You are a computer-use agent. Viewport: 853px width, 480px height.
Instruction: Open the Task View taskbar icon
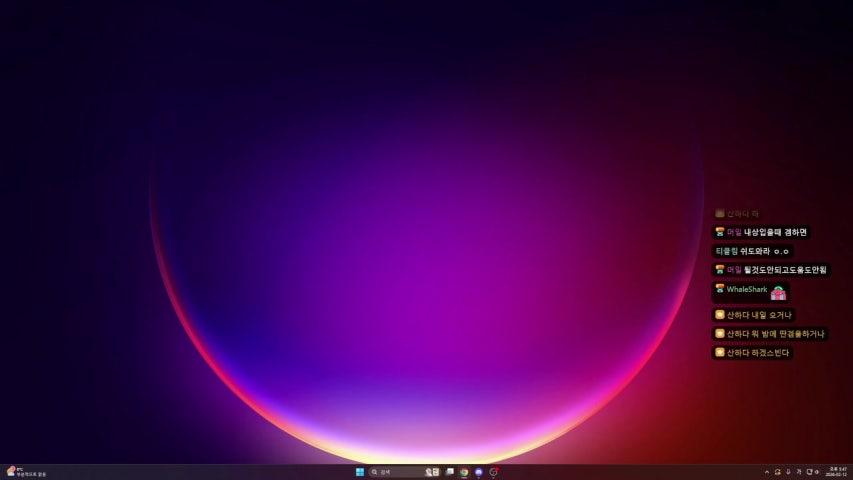point(450,472)
